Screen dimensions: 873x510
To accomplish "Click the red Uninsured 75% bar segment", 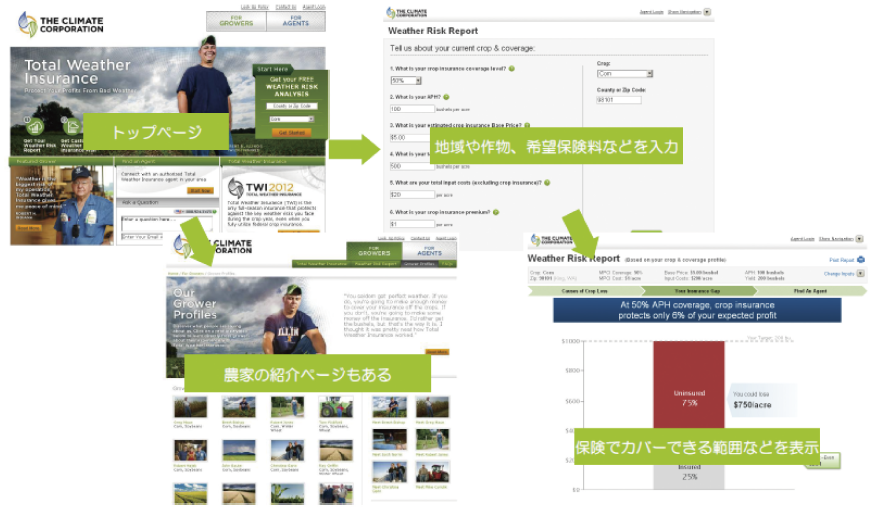I will (689, 384).
